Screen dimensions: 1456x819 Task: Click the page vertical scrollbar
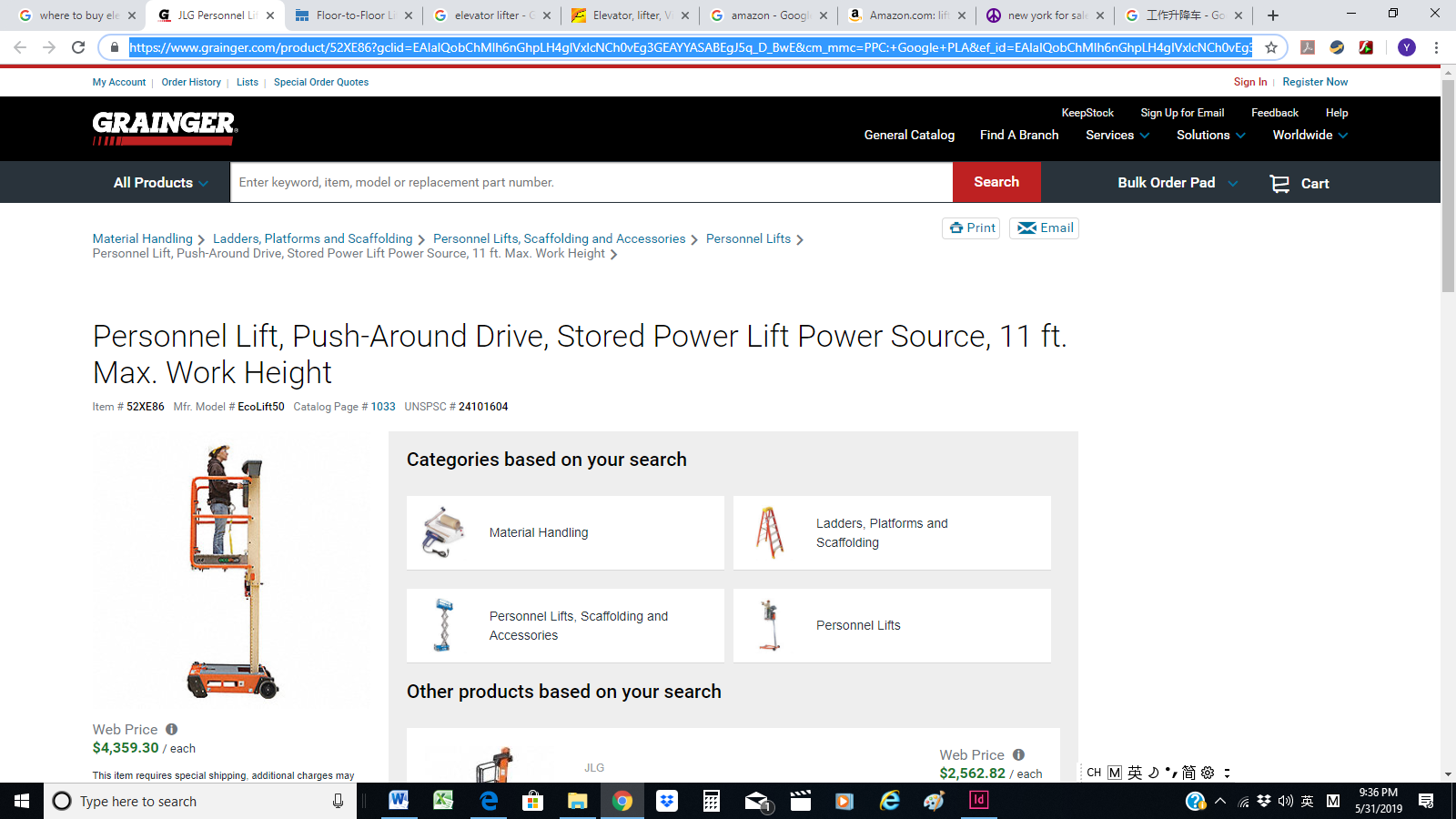[1448, 186]
